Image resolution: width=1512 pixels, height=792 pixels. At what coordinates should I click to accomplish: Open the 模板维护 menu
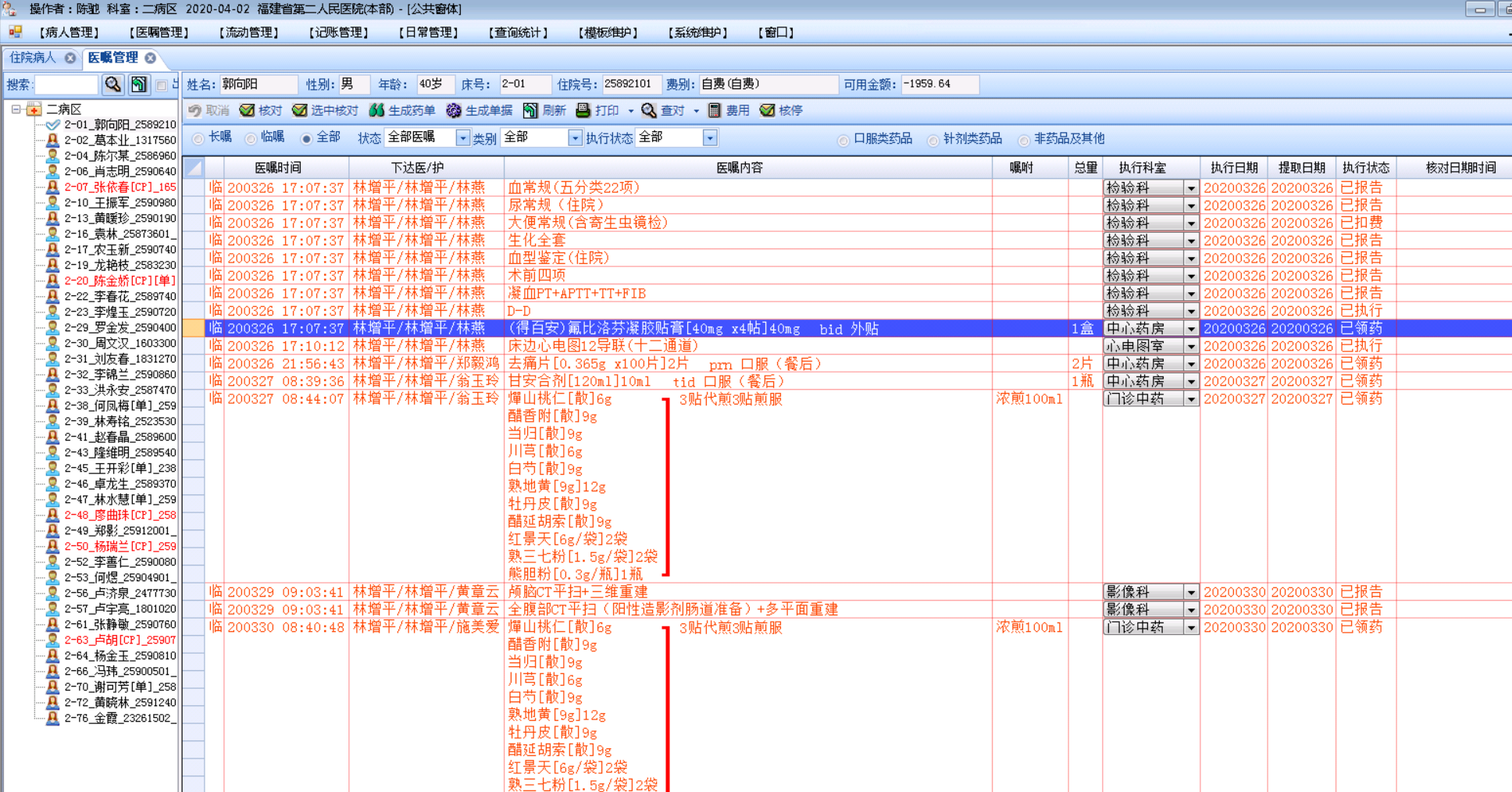click(x=608, y=33)
